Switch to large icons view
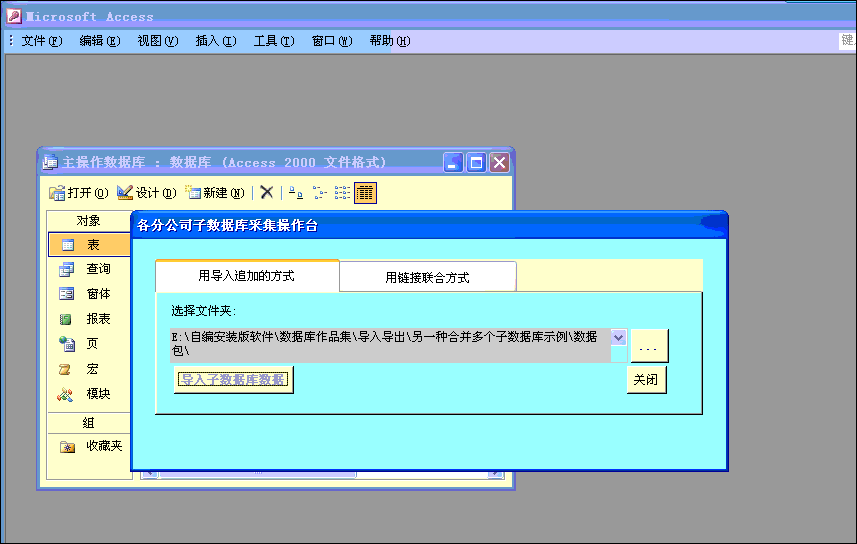This screenshot has width=857, height=544. coord(296,192)
